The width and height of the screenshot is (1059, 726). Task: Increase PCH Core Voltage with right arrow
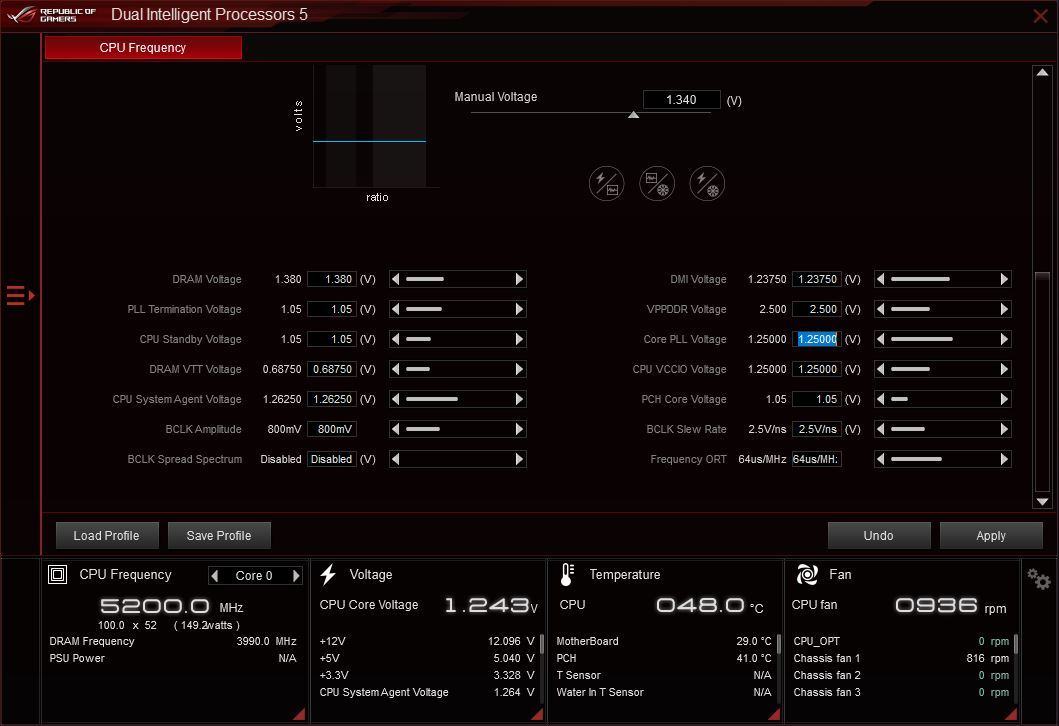coord(1004,399)
